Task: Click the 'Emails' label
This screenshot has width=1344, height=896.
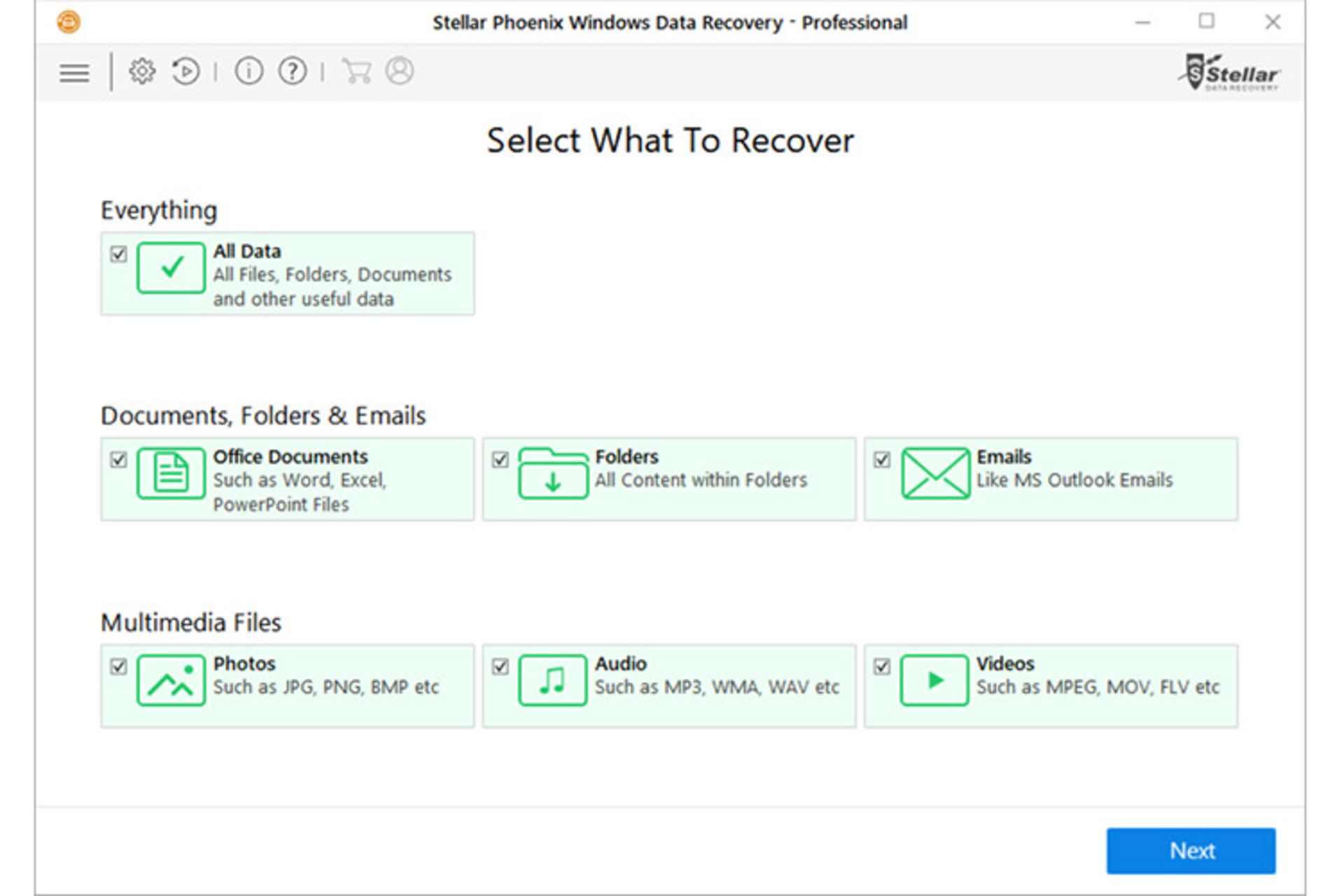Action: tap(1004, 456)
